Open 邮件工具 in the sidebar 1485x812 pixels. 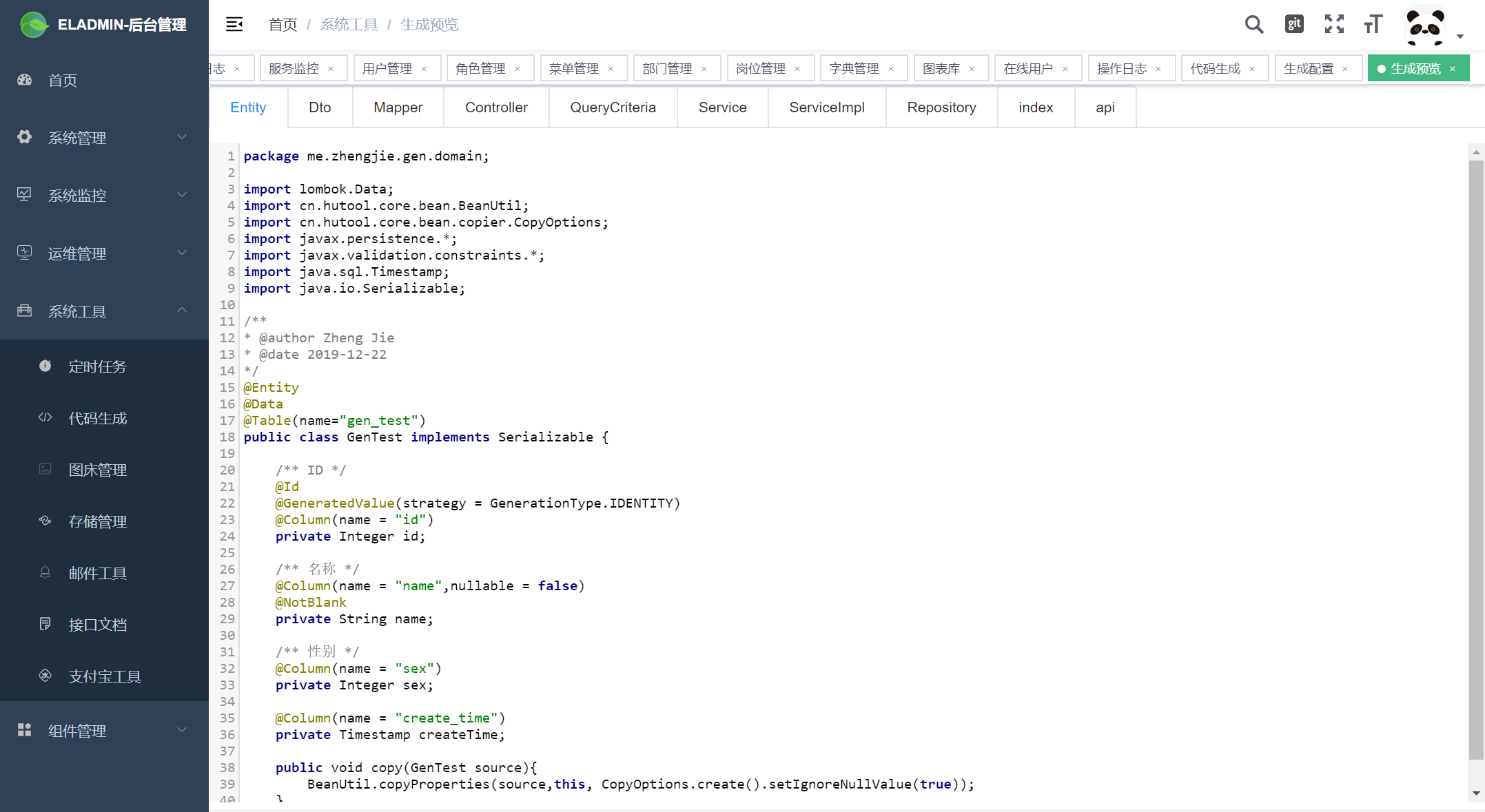coord(97,573)
